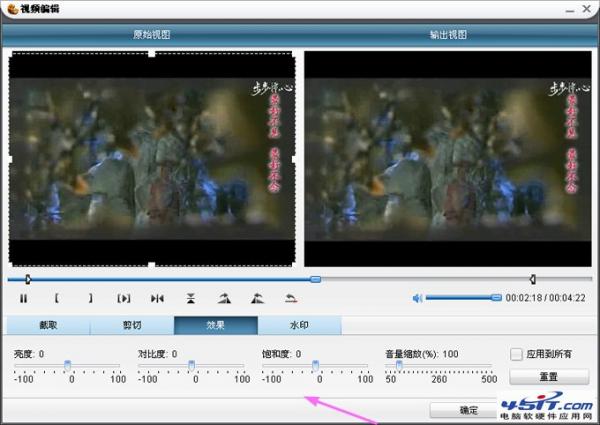Click the end trim marker on the timeline
The image size is (600, 425).
[532, 279]
